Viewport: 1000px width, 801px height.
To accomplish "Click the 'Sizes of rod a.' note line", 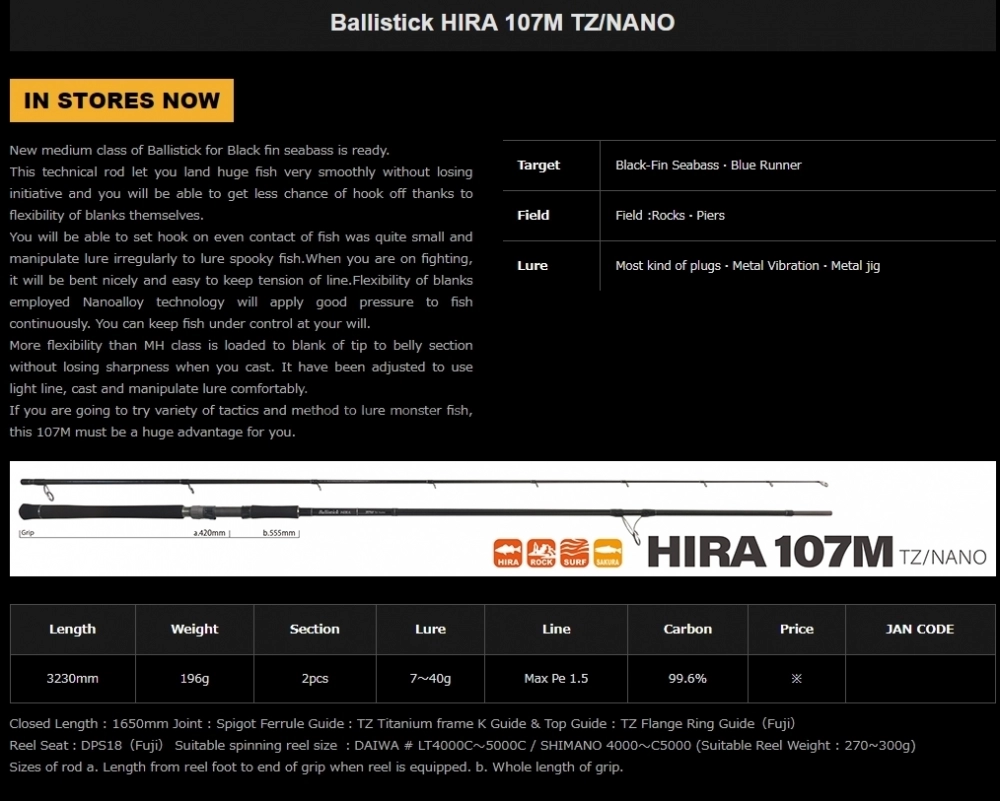I will (x=316, y=767).
